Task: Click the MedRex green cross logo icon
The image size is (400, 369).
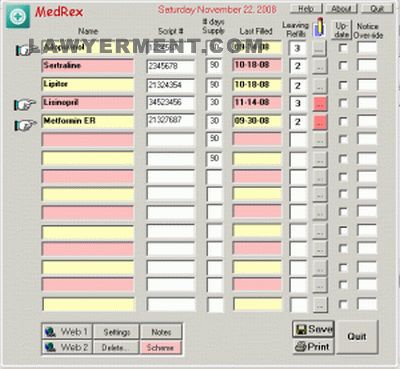Action: click(x=18, y=16)
